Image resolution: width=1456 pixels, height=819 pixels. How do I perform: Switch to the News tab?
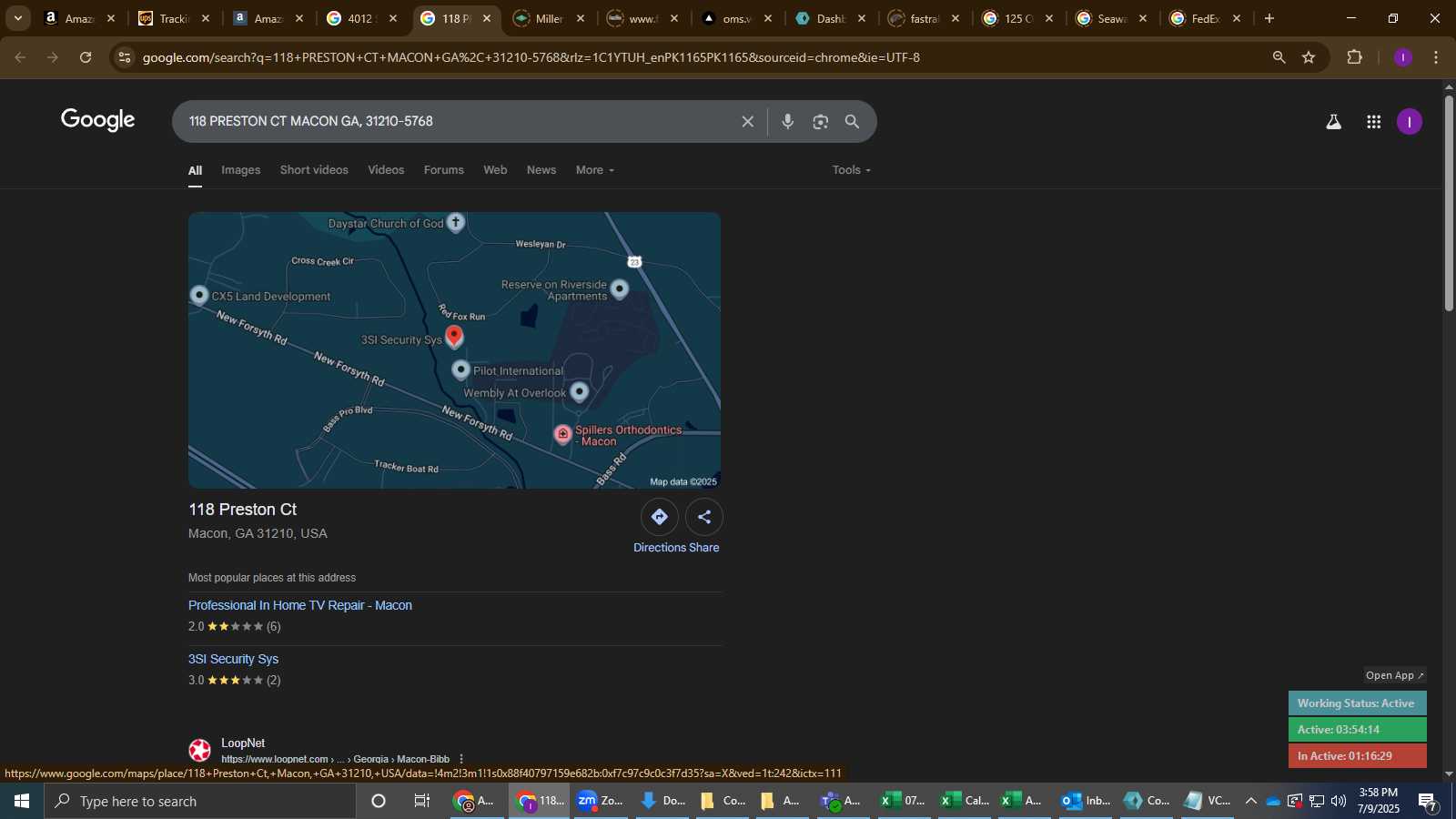tap(541, 170)
